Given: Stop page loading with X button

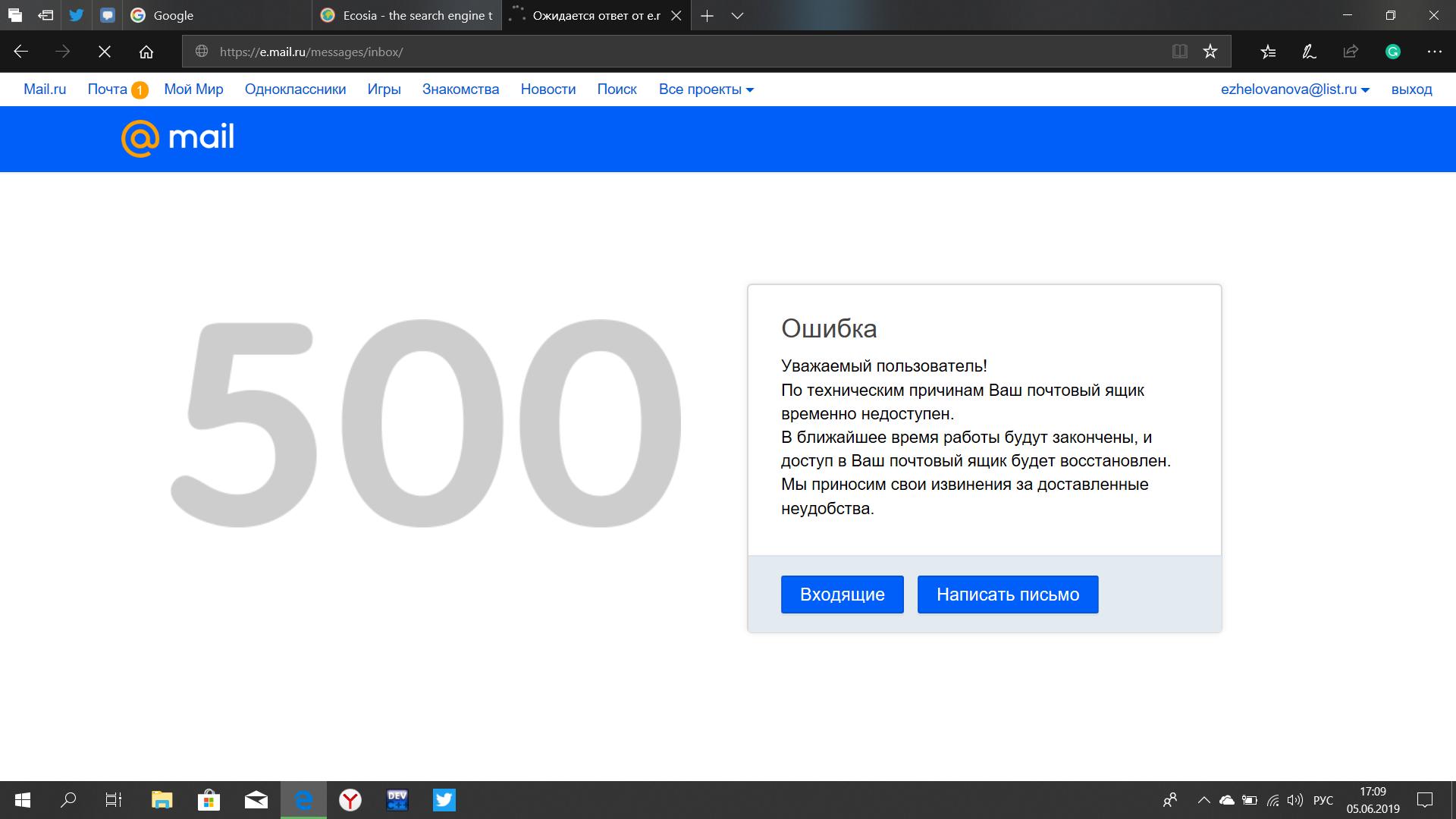Looking at the screenshot, I should (105, 52).
